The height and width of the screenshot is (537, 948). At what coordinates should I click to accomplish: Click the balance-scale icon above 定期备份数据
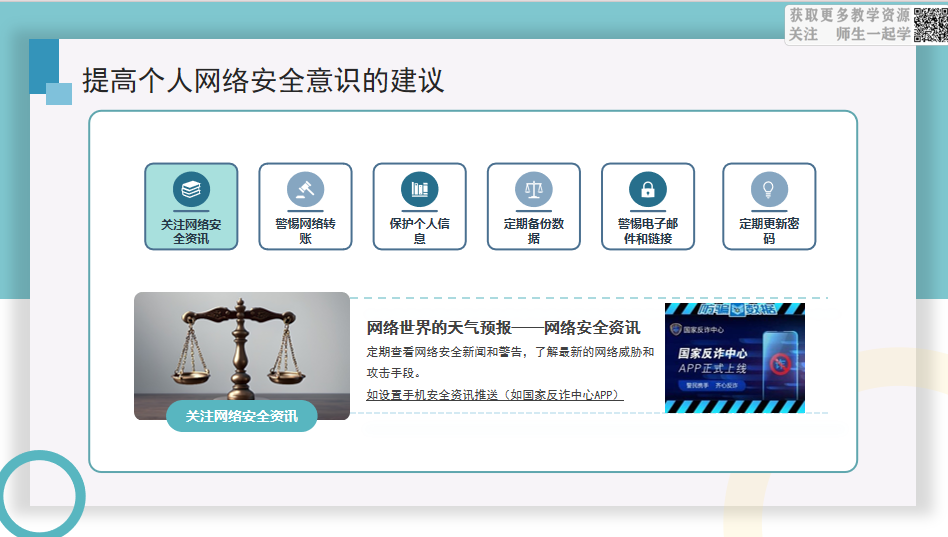[533, 189]
